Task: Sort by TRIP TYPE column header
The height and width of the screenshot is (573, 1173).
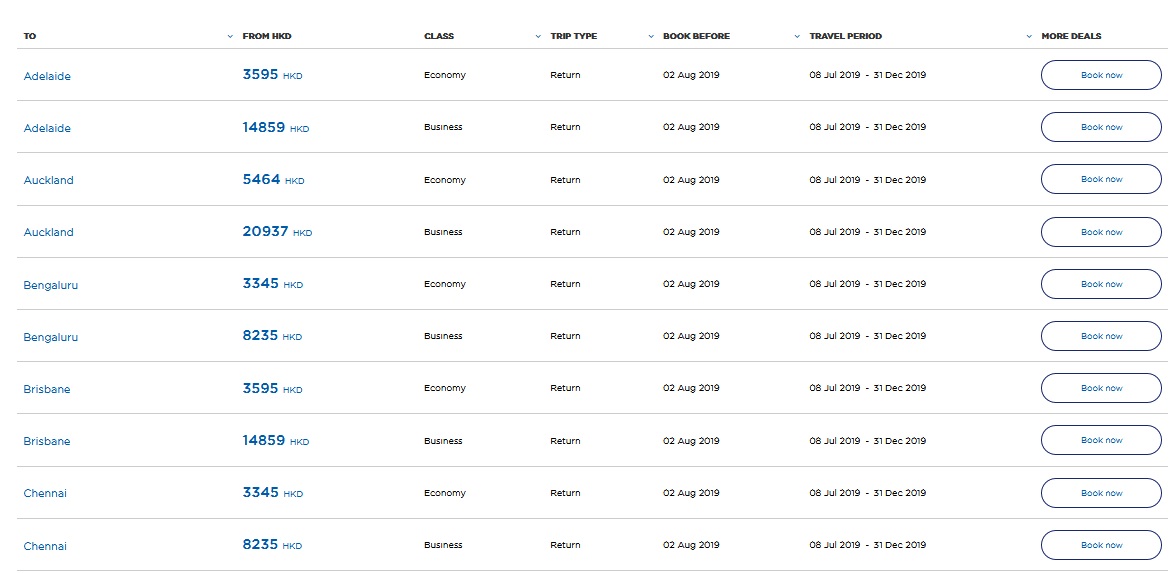Action: (x=574, y=36)
